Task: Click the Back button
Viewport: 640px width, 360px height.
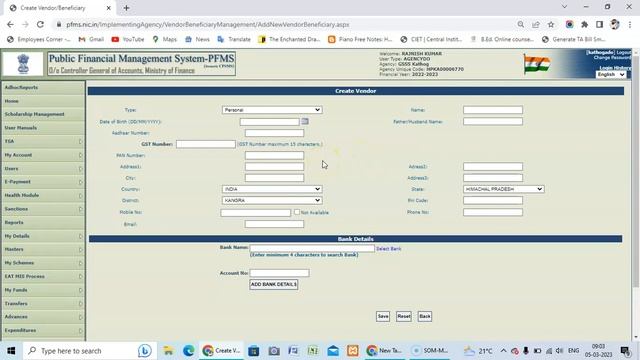Action: pos(425,316)
